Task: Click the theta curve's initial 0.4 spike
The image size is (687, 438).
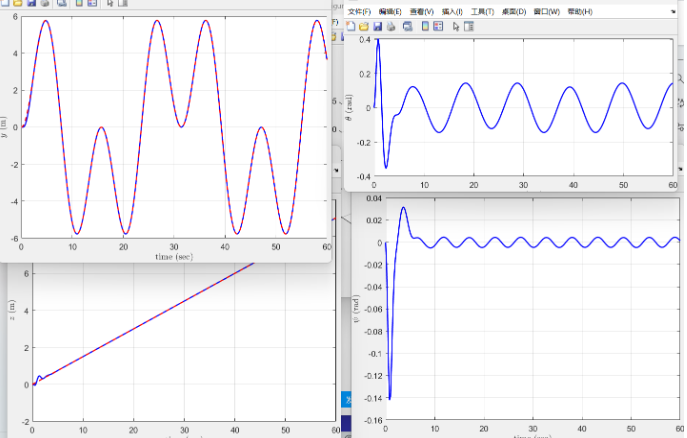Action: pyautogui.click(x=378, y=41)
